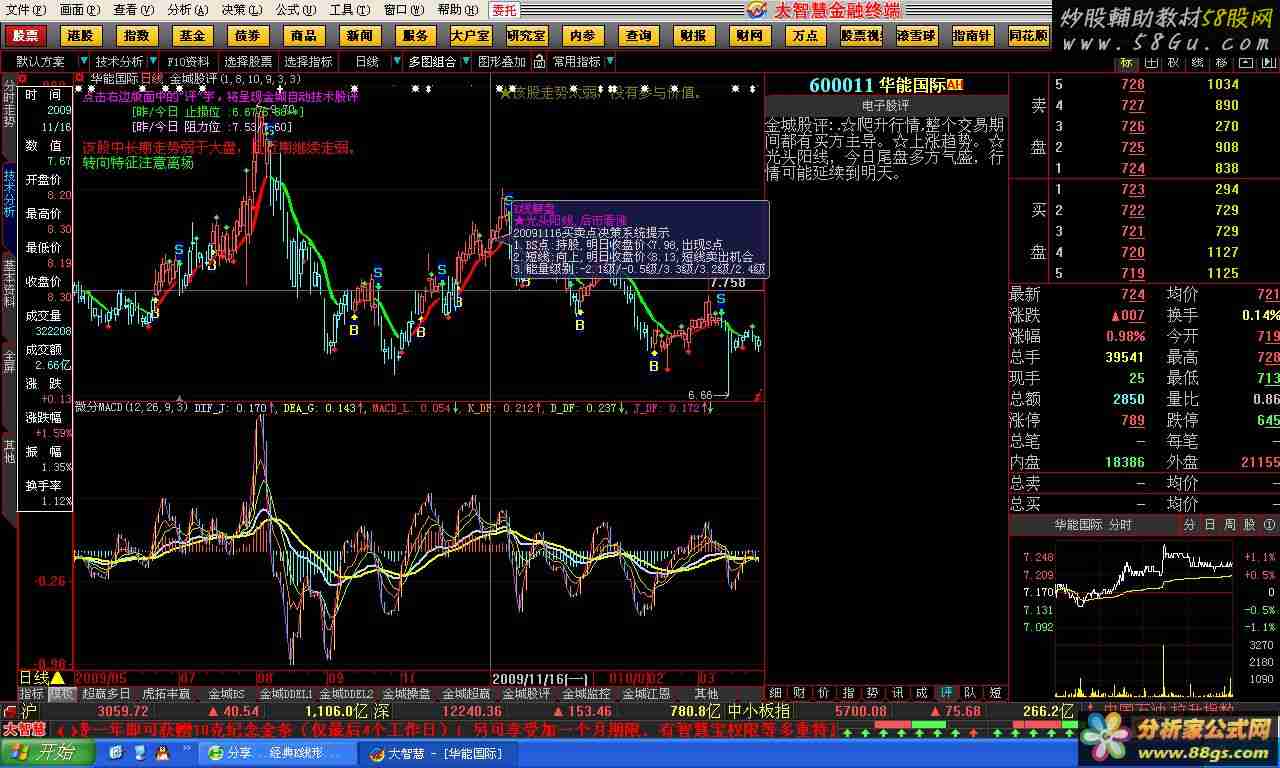
Task: Open the 公式(U) menu
Action: (x=295, y=10)
